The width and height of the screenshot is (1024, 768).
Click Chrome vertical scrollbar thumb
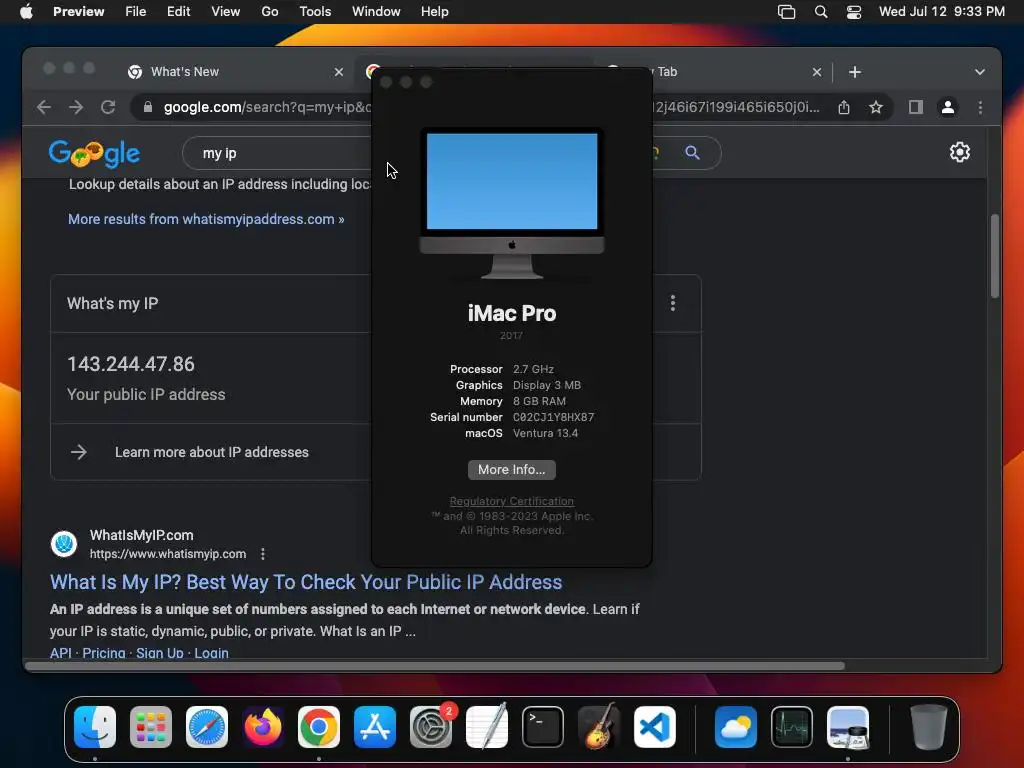point(995,255)
